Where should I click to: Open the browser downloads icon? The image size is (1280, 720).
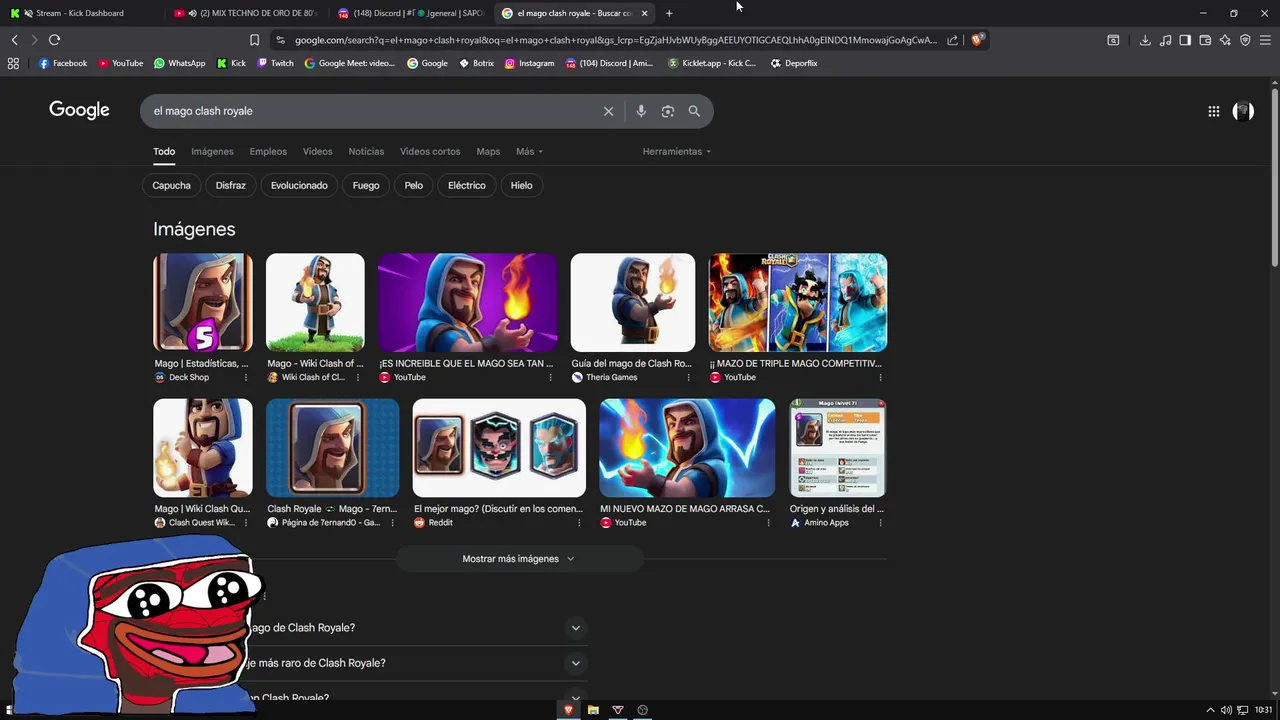1145,40
